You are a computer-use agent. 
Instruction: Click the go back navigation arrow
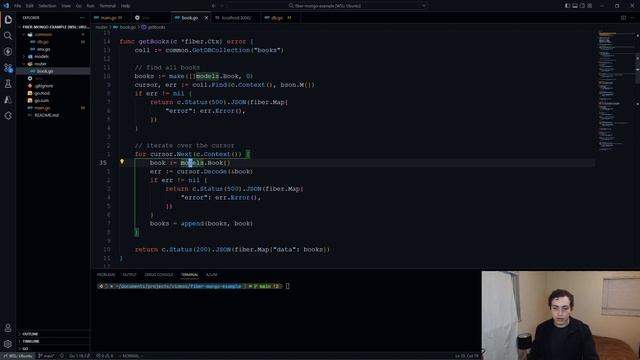213,6
